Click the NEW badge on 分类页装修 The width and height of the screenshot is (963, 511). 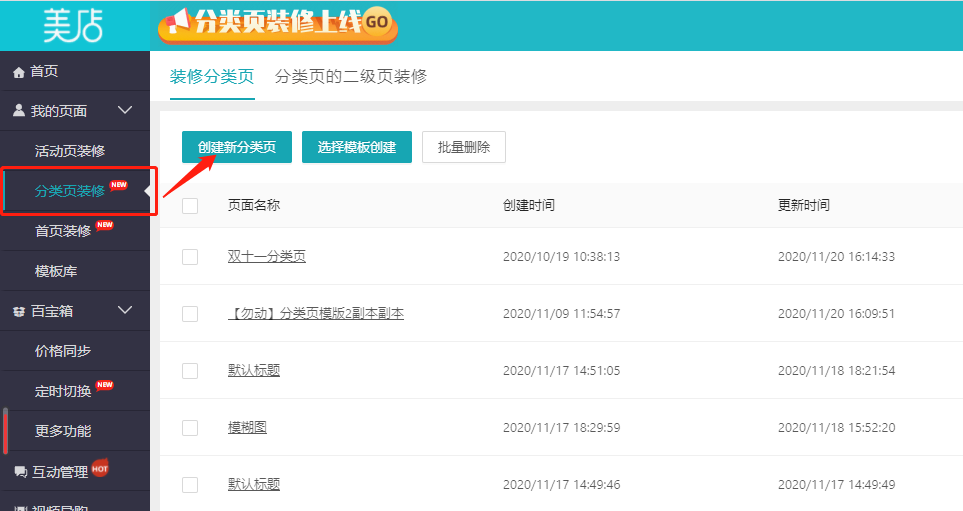119,184
